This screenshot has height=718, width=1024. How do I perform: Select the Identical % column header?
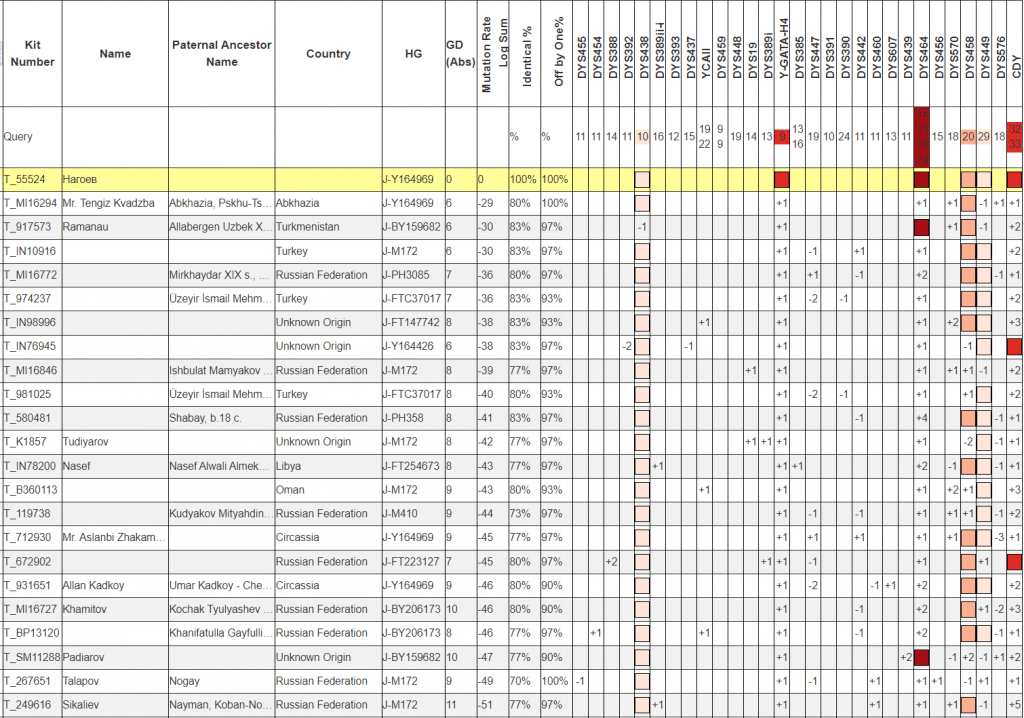pos(526,54)
